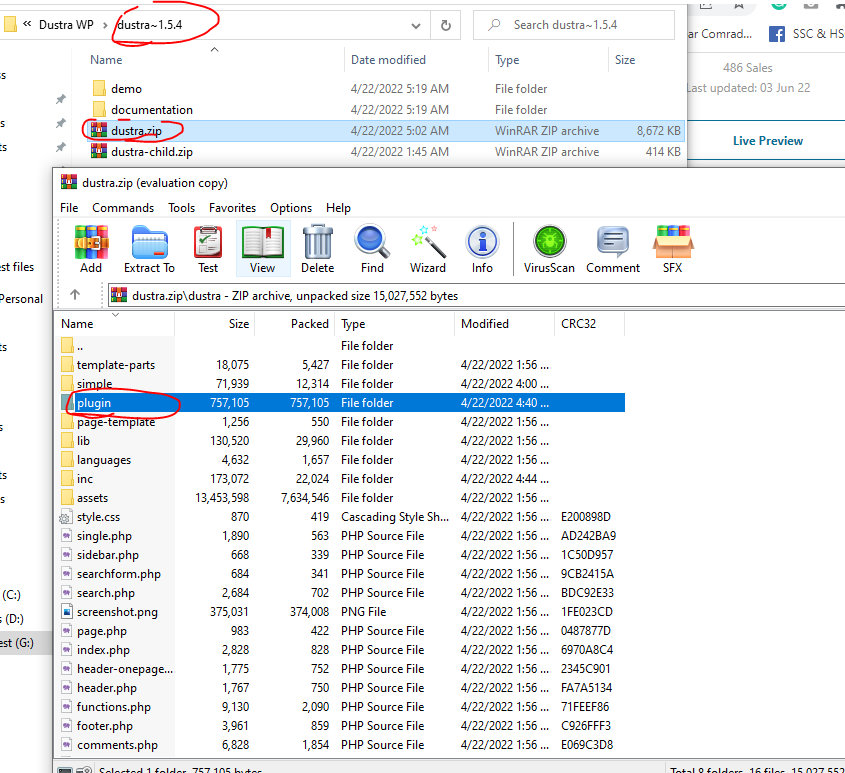The image size is (845, 773).
Task: Click the search magnifier in Explorer
Action: [494, 25]
